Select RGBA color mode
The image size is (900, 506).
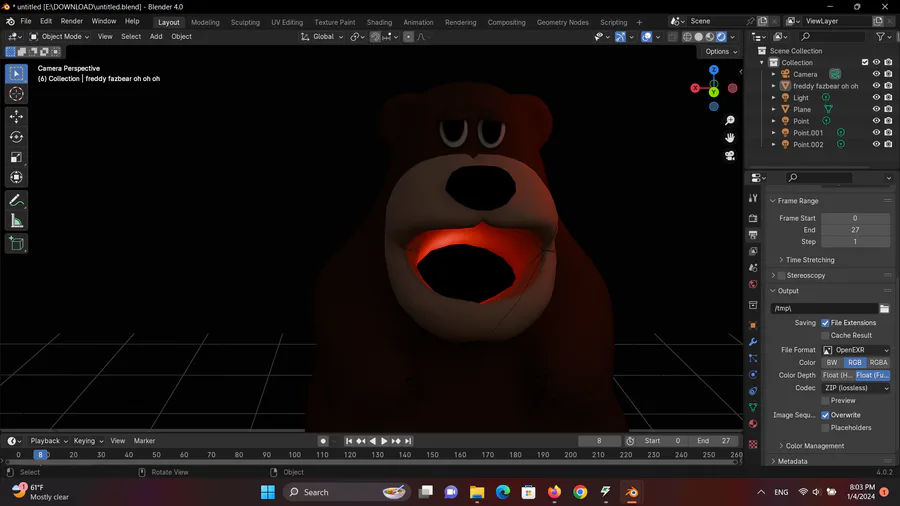click(878, 363)
